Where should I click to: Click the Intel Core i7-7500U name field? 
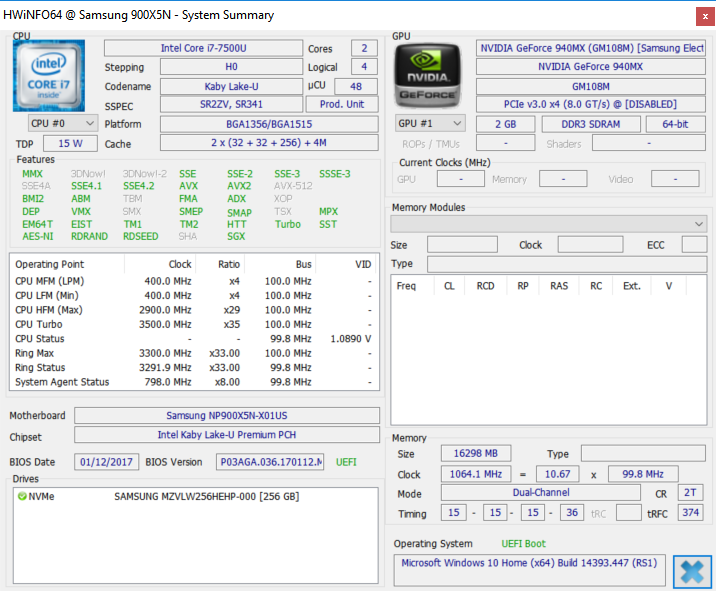tap(203, 48)
